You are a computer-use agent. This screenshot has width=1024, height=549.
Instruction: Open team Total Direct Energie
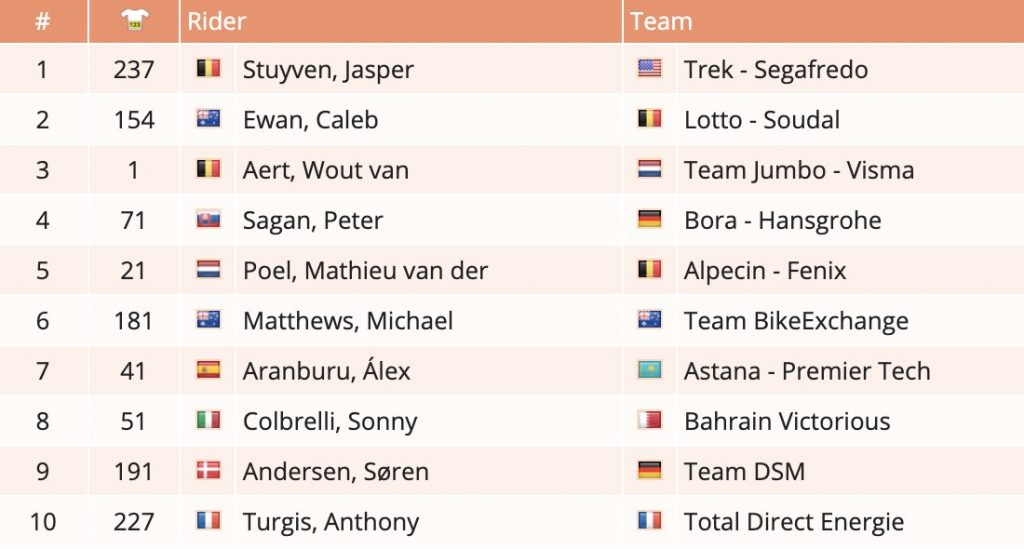pyautogui.click(x=794, y=522)
